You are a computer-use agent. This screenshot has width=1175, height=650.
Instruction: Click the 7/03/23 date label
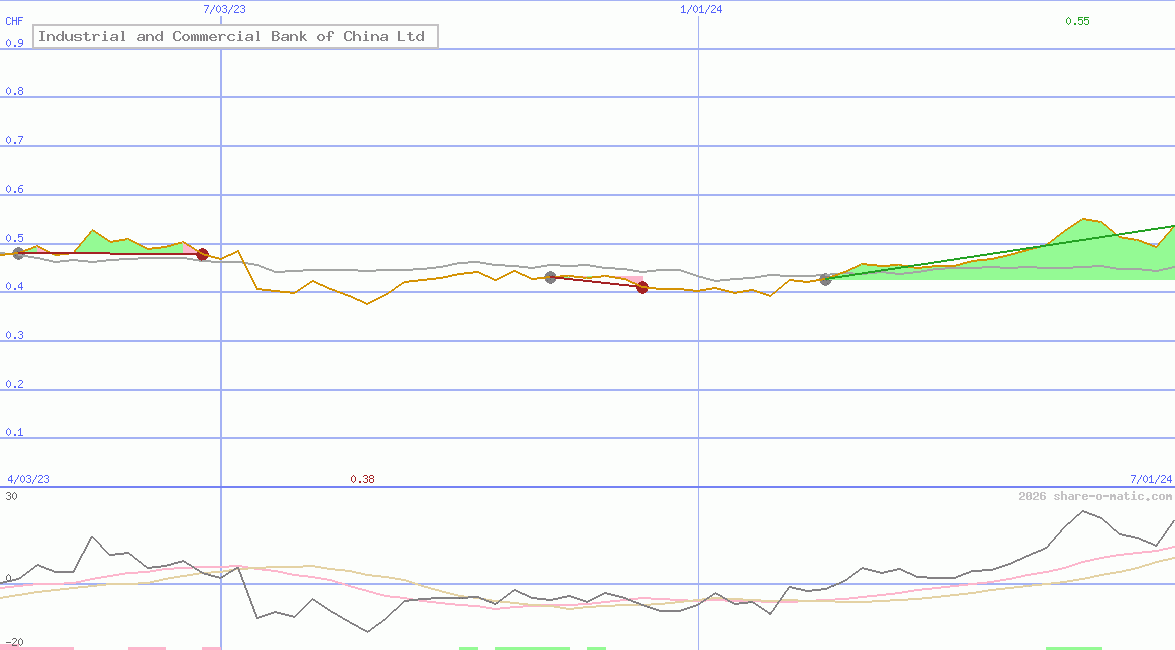(222, 9)
